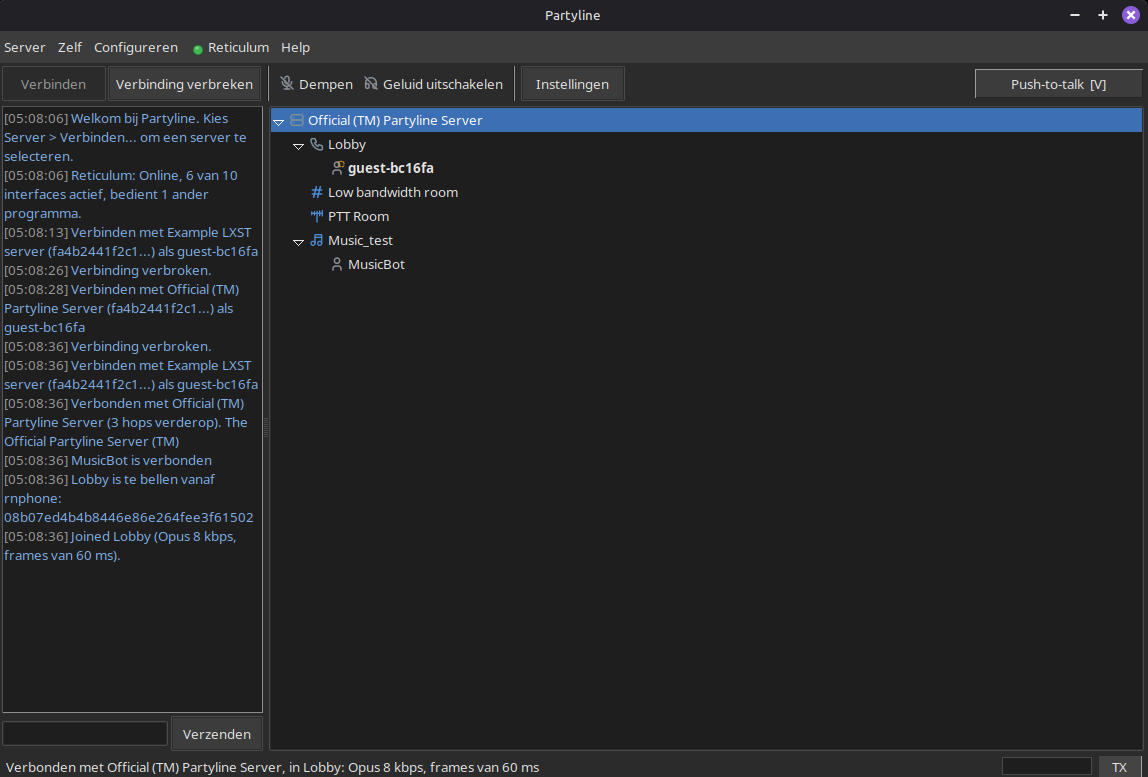Image resolution: width=1148 pixels, height=777 pixels.
Task: Focus the chat message input field
Action: click(x=85, y=734)
